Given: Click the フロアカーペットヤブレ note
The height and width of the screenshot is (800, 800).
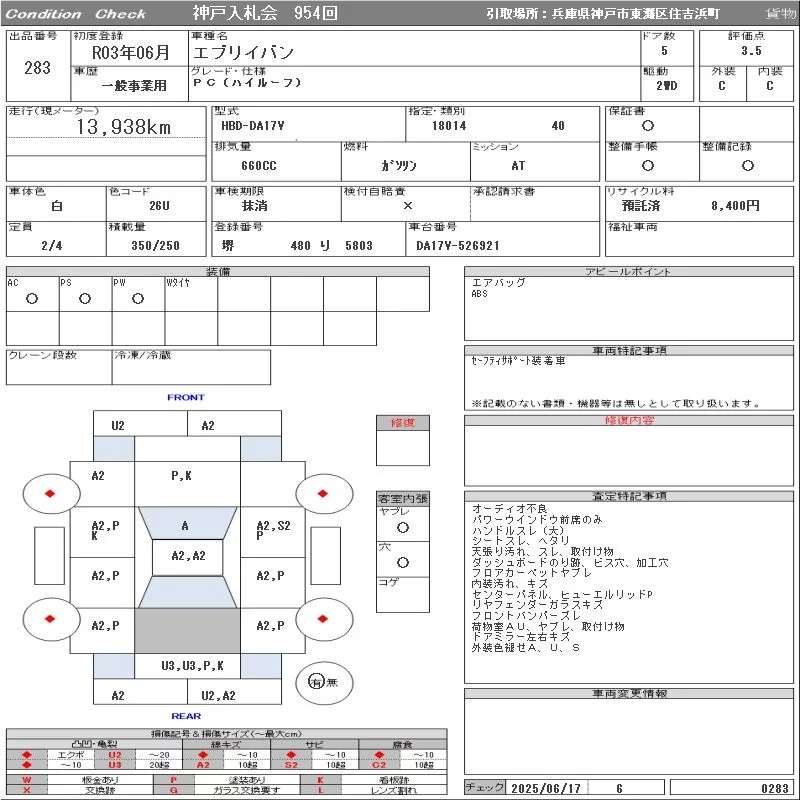Looking at the screenshot, I should coord(532,572).
